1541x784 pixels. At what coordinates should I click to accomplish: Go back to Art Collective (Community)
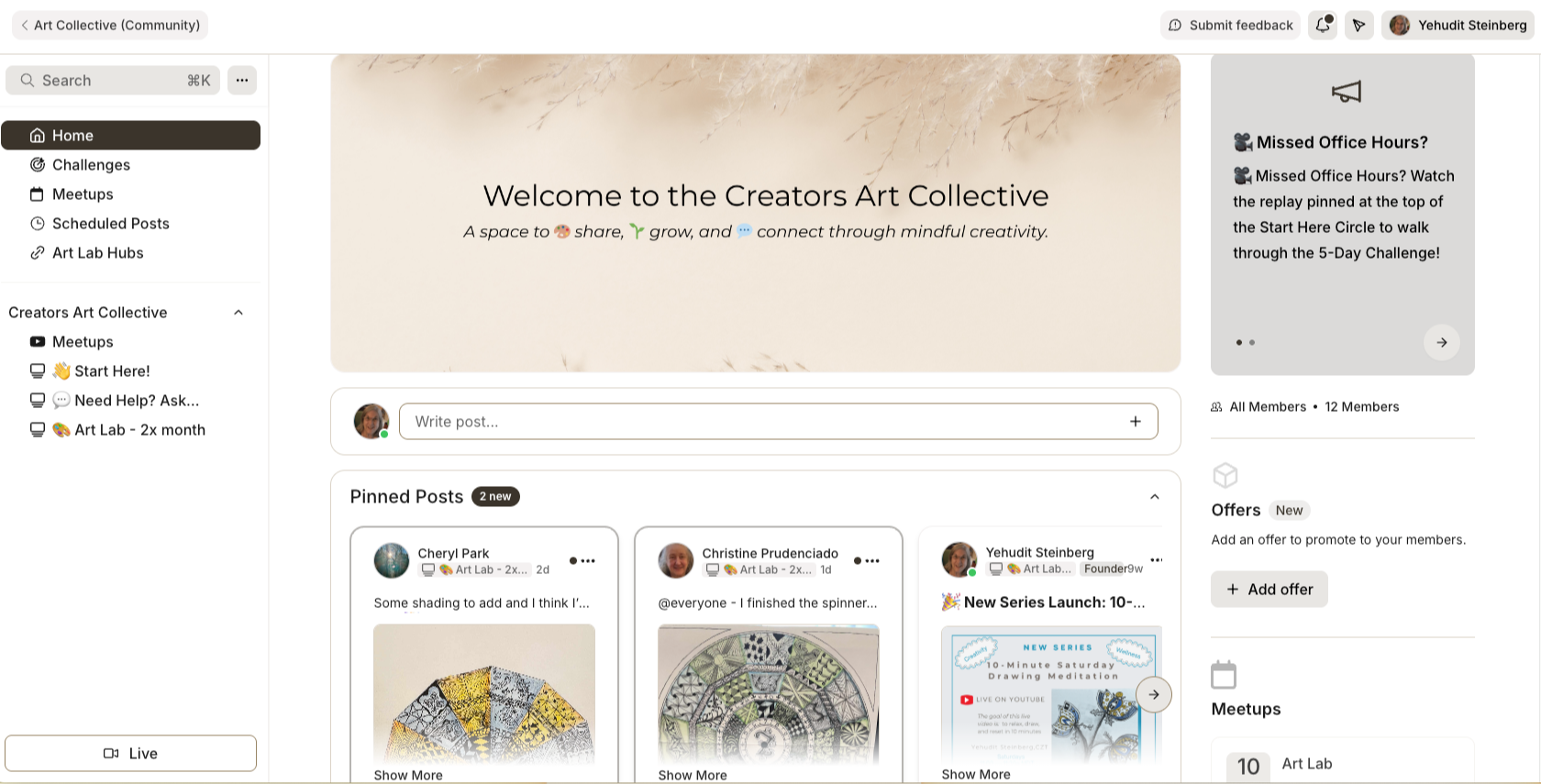(110, 25)
